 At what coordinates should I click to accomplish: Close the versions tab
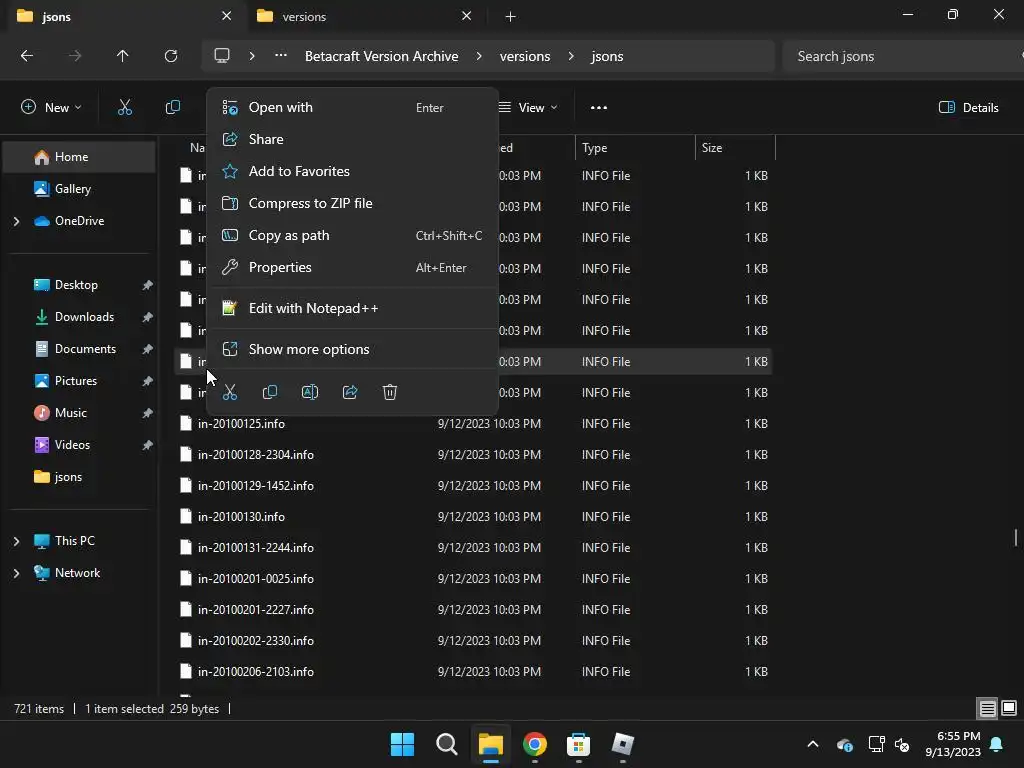[466, 16]
